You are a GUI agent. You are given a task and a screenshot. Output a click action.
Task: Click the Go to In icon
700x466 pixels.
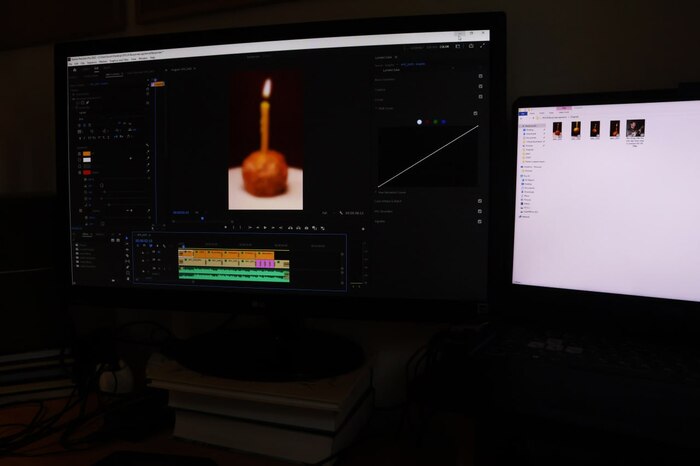tap(250, 228)
